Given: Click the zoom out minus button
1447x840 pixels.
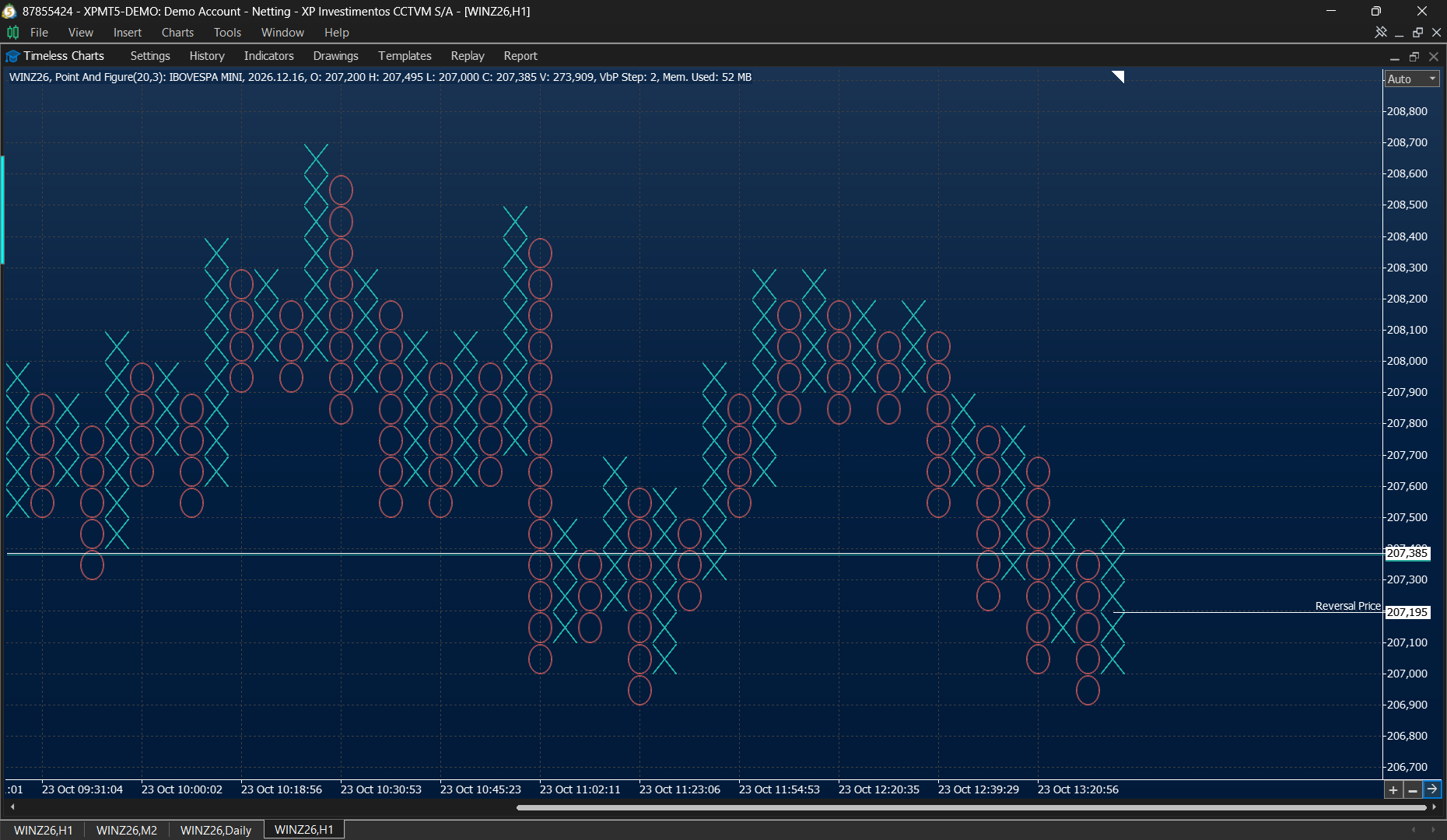Looking at the screenshot, I should coord(1413,790).
